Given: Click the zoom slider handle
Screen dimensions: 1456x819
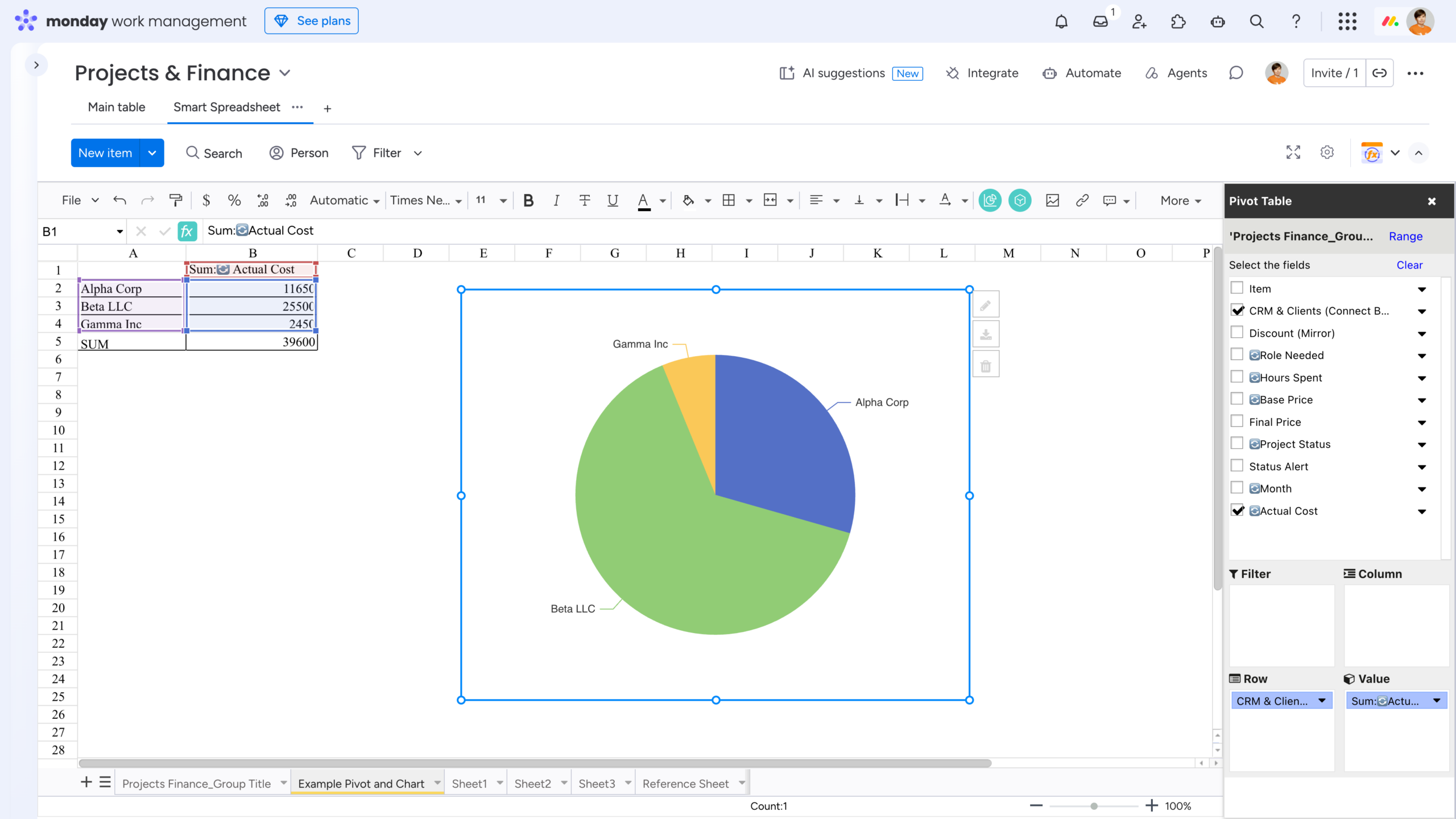Looking at the screenshot, I should (x=1094, y=806).
